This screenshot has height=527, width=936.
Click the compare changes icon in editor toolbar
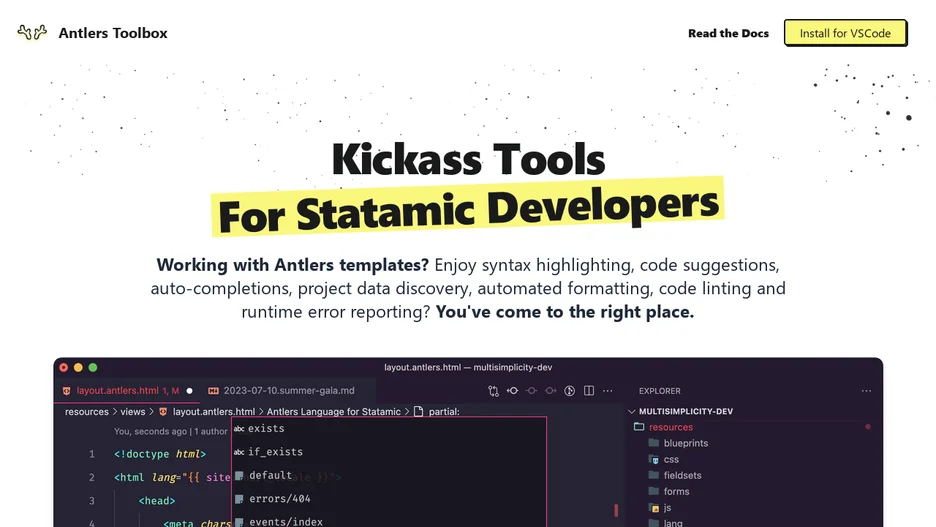point(493,391)
